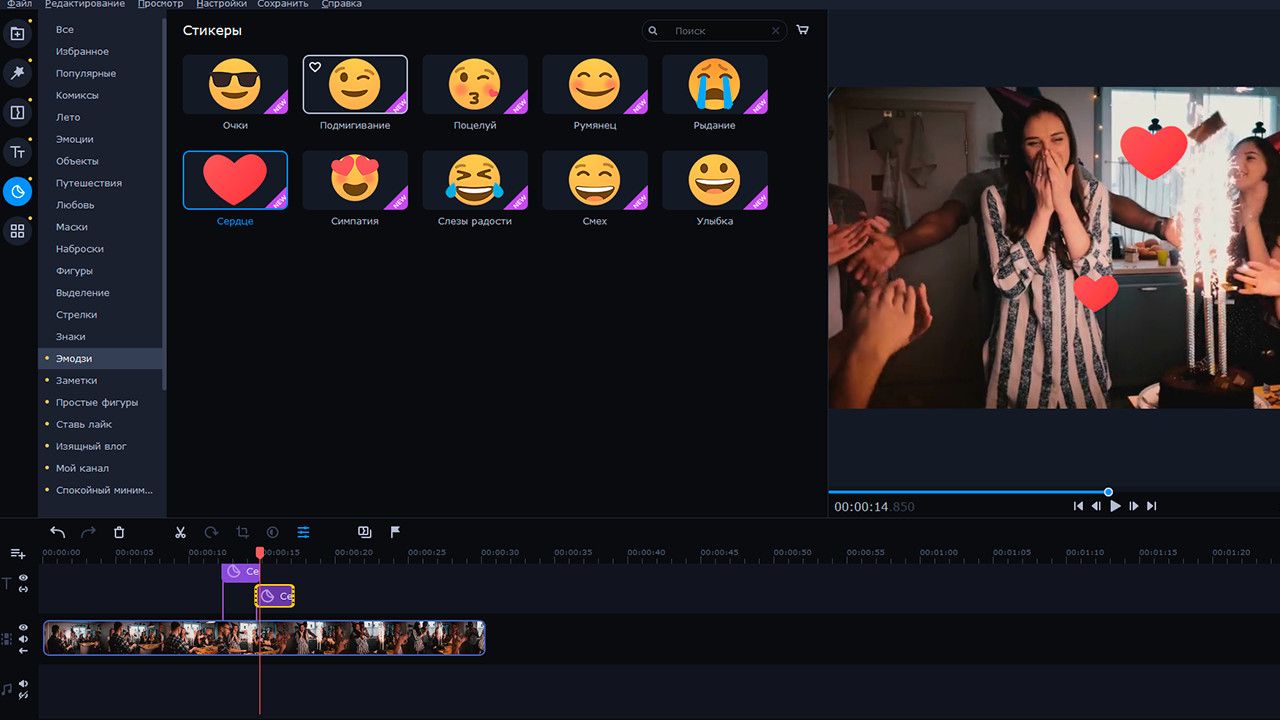Viewport: 1280px width, 720px height.
Task: Favorite the Подмигивание sticker with heart
Action: point(315,67)
